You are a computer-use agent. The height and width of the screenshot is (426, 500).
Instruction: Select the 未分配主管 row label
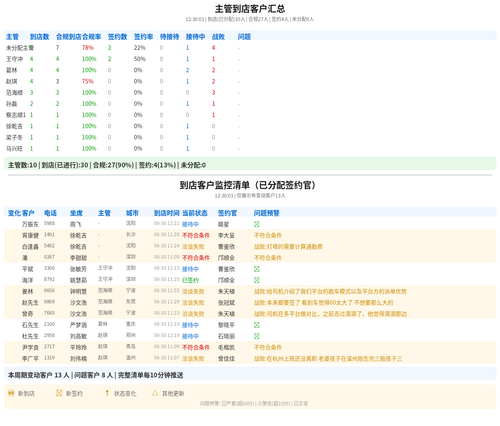[20, 48]
